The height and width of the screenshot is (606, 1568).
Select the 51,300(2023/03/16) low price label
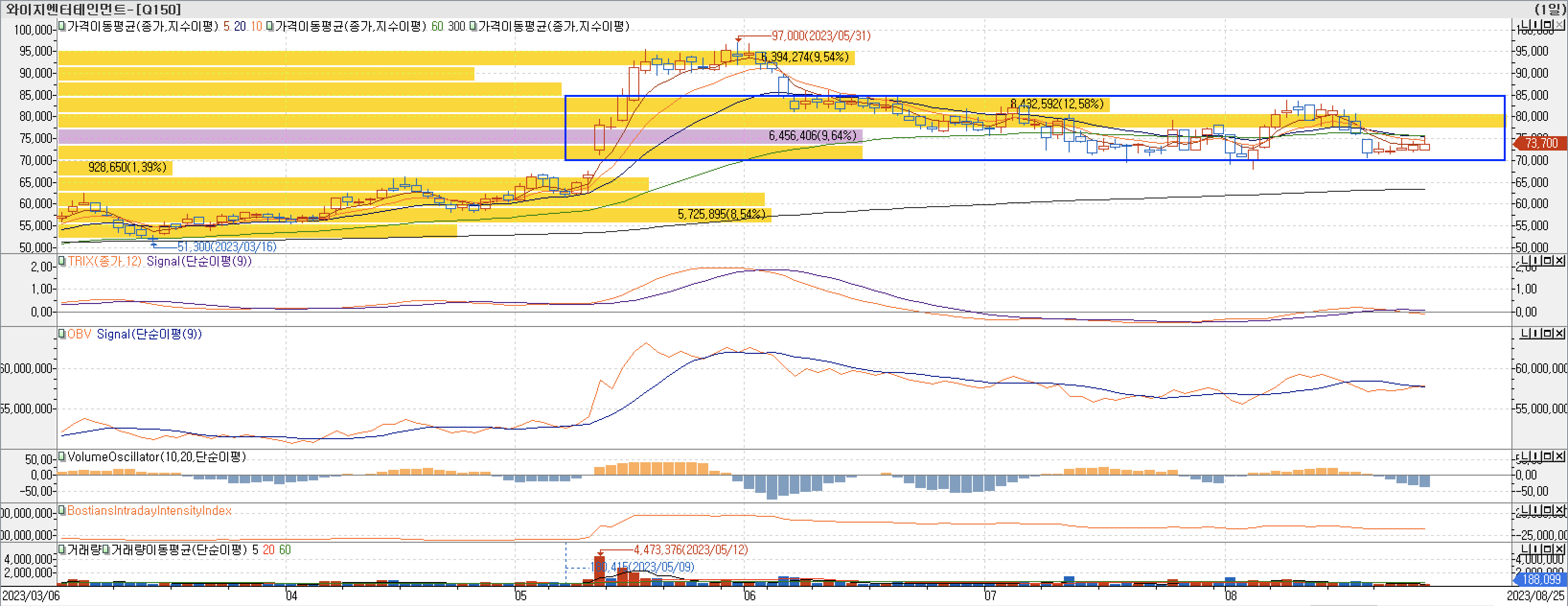[x=227, y=246]
